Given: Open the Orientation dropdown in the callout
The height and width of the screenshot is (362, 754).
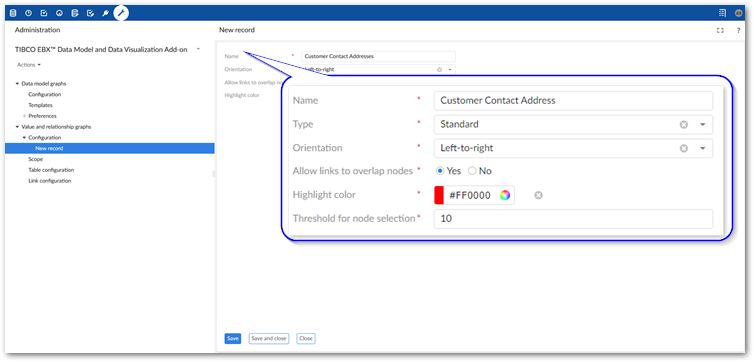Looking at the screenshot, I should pos(703,148).
